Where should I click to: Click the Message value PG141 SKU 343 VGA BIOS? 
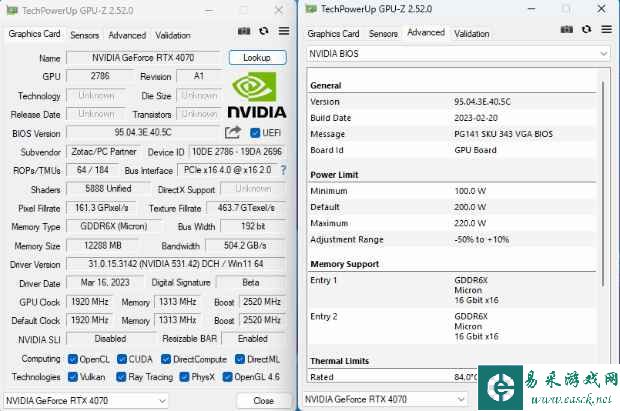503,134
